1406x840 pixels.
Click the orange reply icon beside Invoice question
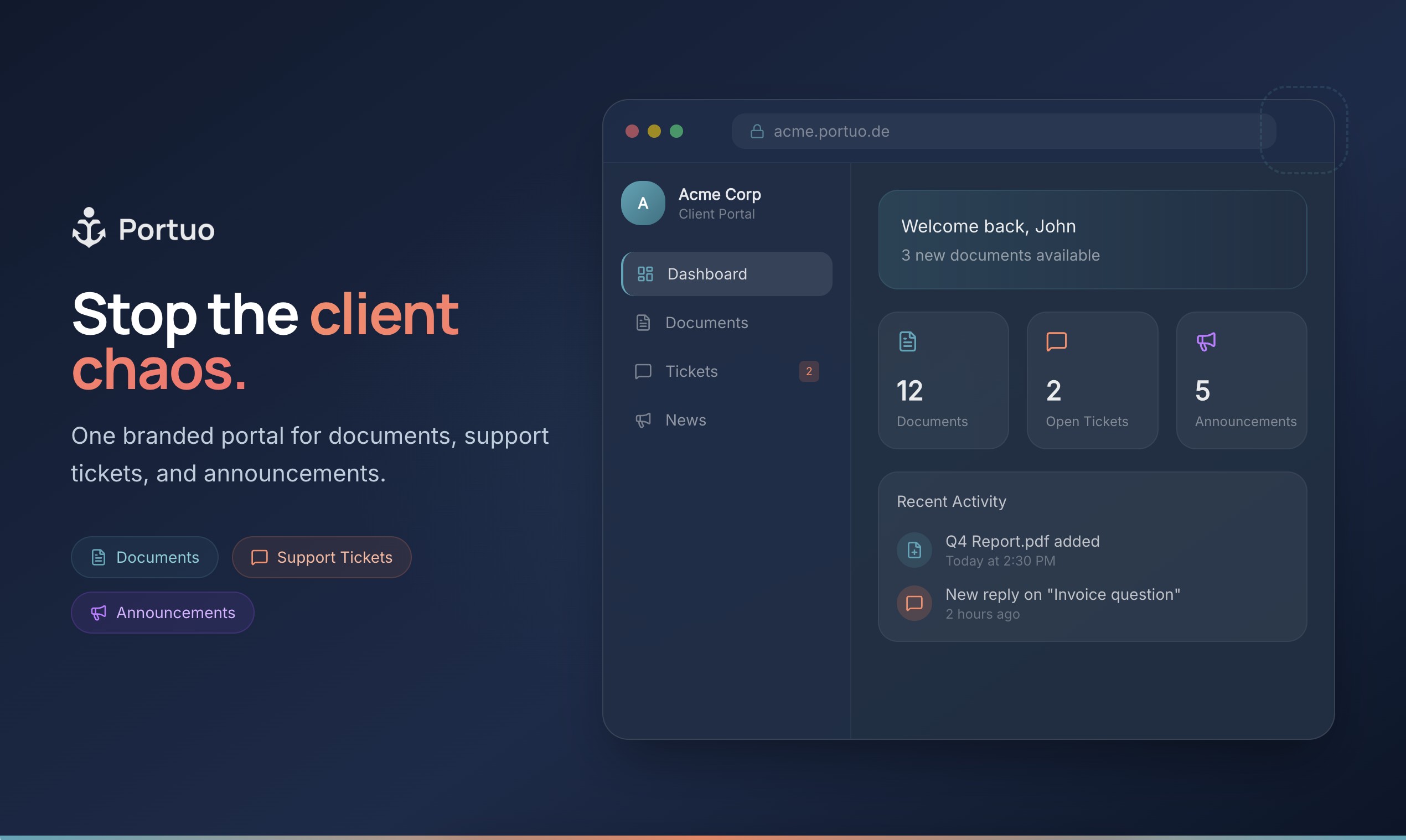pyautogui.click(x=914, y=603)
